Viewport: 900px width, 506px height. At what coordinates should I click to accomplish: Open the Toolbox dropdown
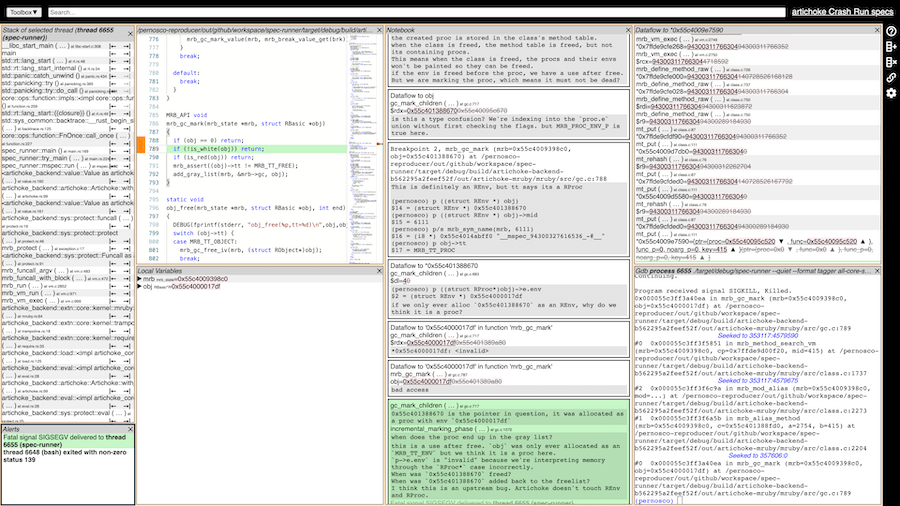[24, 12]
